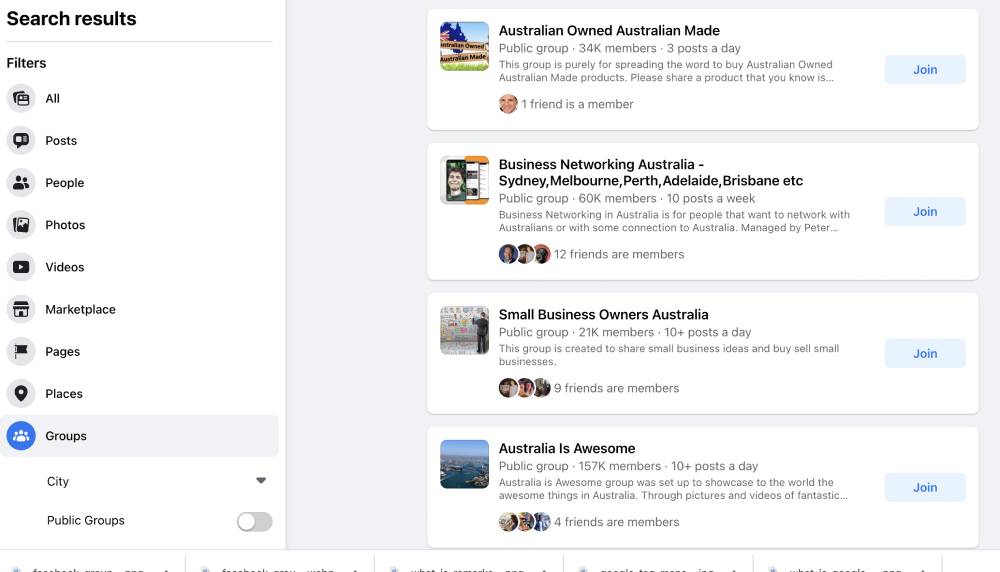Screen dimensions: 1000x572
Task: Open Australia Is Awesome group title
Action: (567, 448)
